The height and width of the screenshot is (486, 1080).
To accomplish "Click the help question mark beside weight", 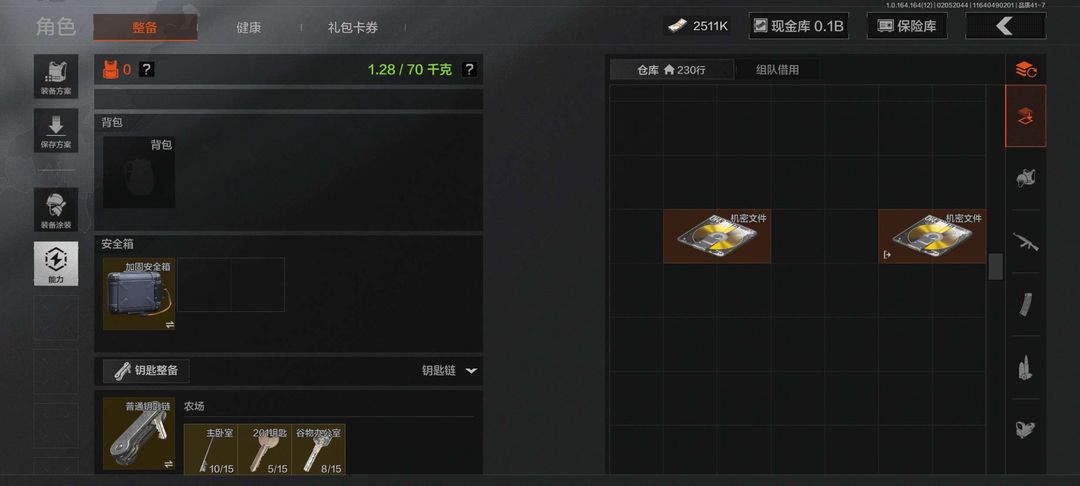I will [x=469, y=70].
